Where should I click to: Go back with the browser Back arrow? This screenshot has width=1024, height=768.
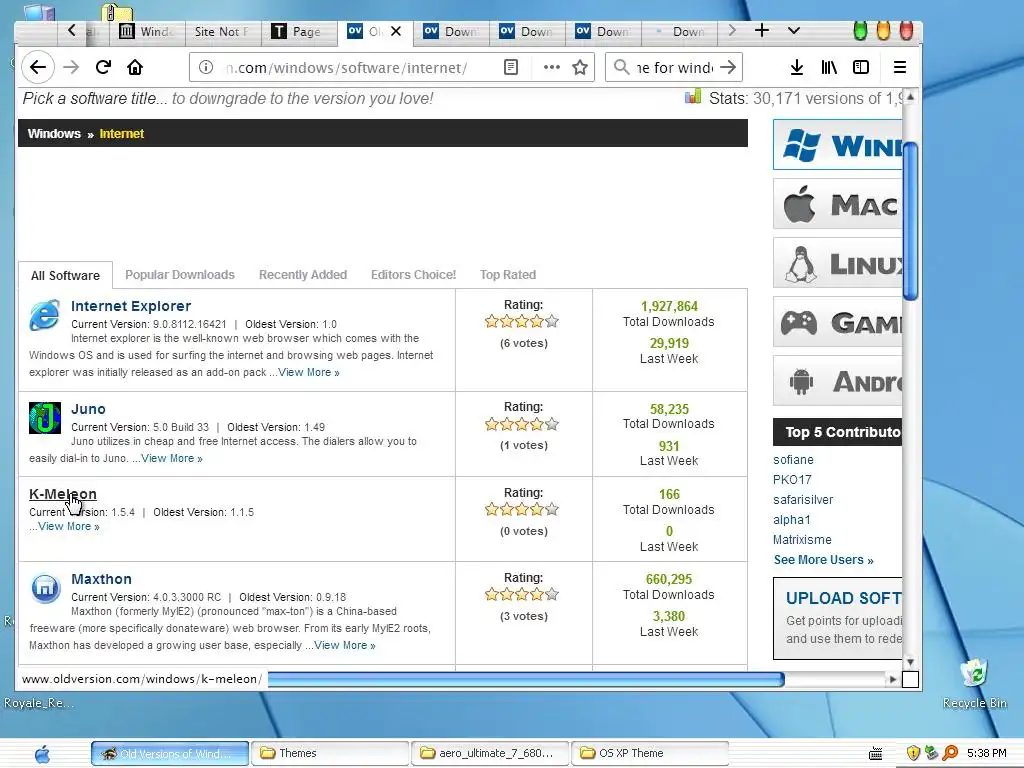38,67
